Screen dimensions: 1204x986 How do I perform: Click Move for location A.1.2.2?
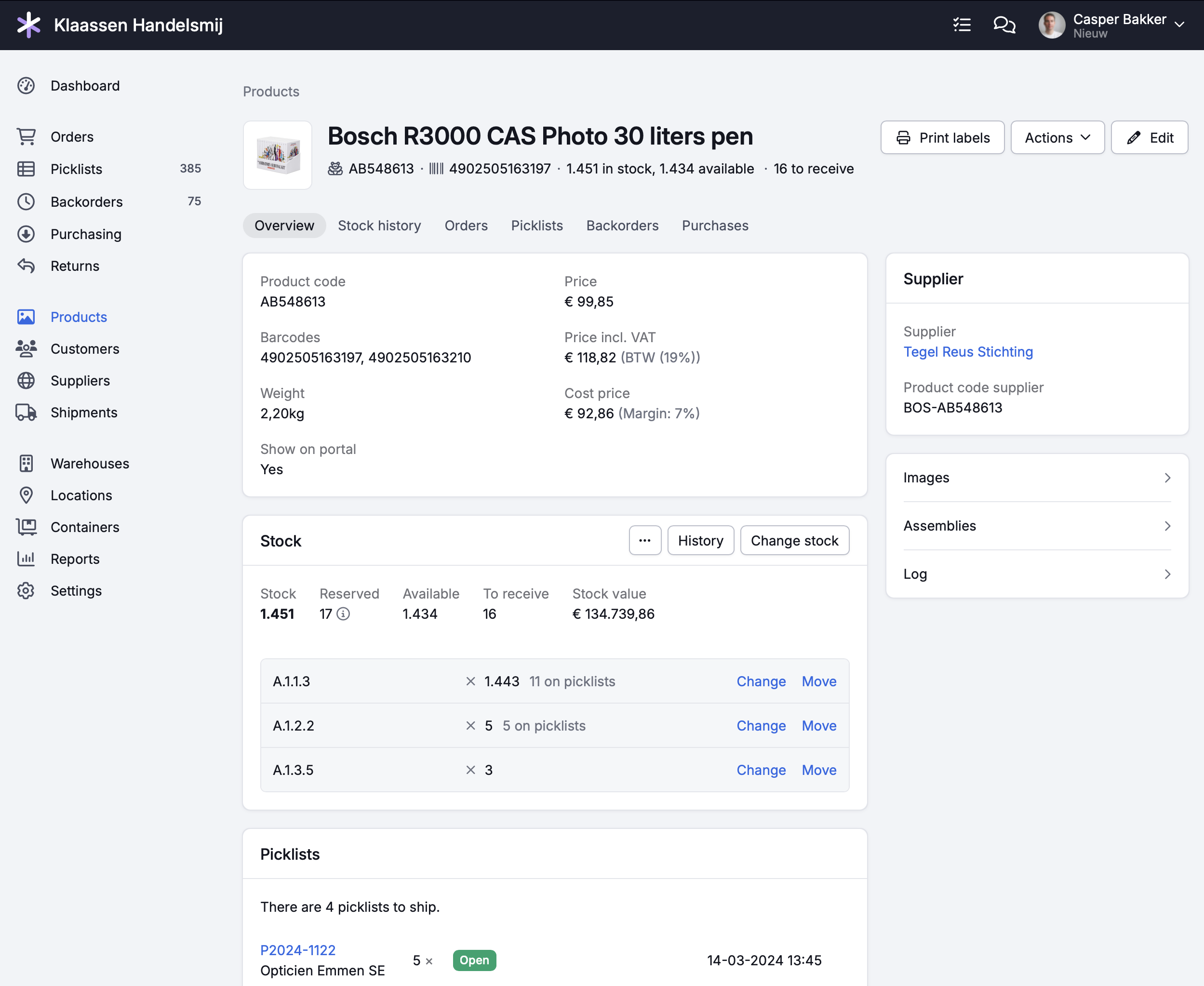(818, 726)
